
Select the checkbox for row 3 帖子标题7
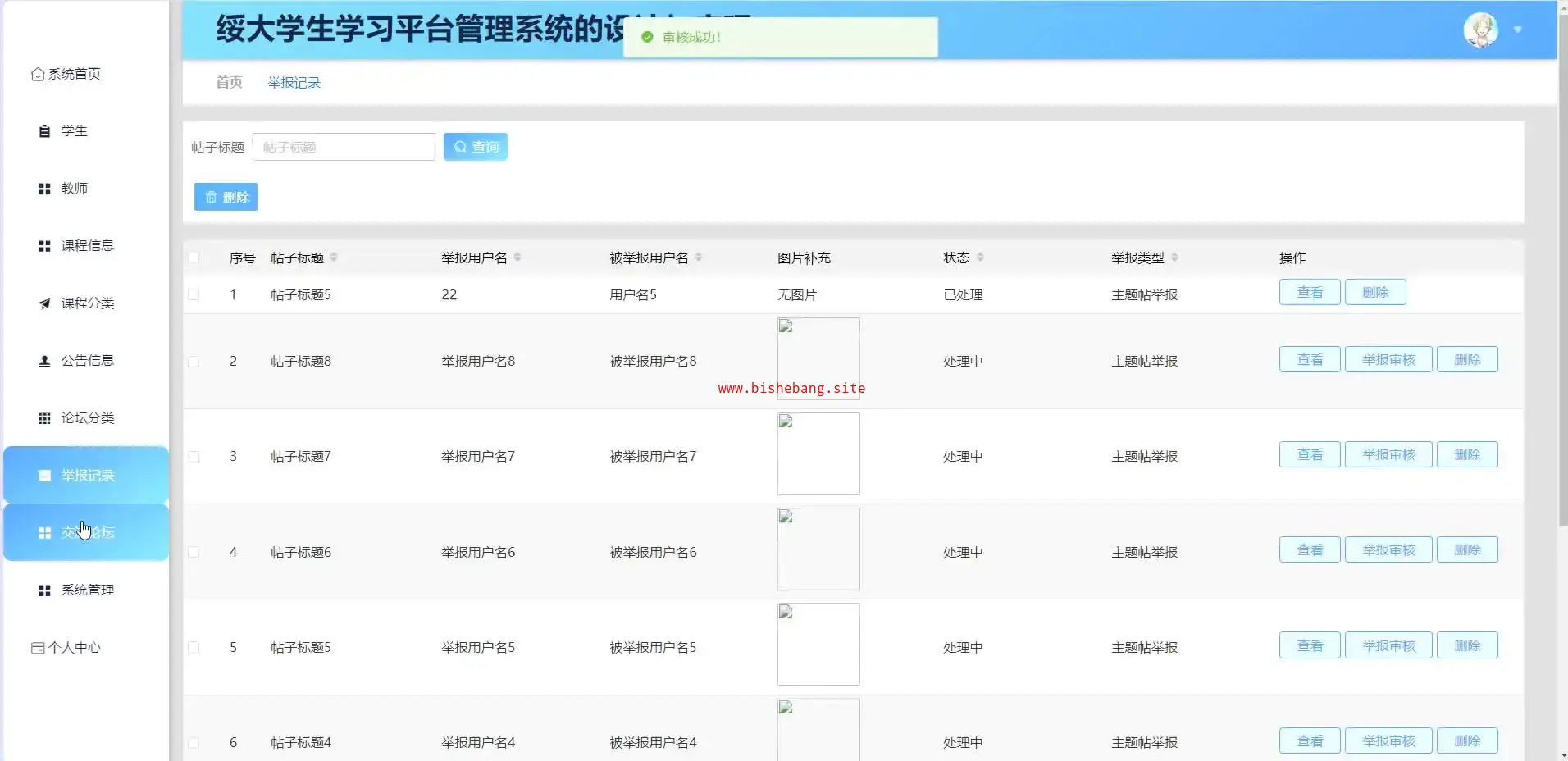(x=194, y=456)
